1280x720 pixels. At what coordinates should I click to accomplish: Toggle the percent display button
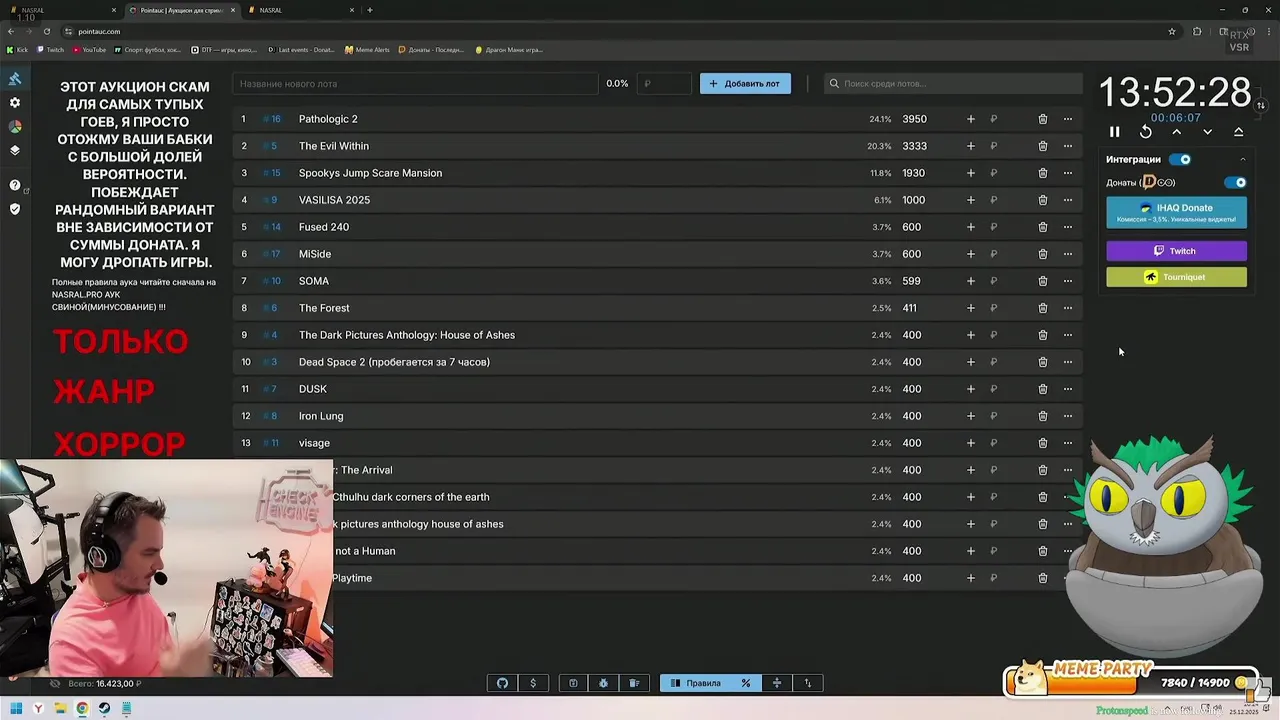745,683
